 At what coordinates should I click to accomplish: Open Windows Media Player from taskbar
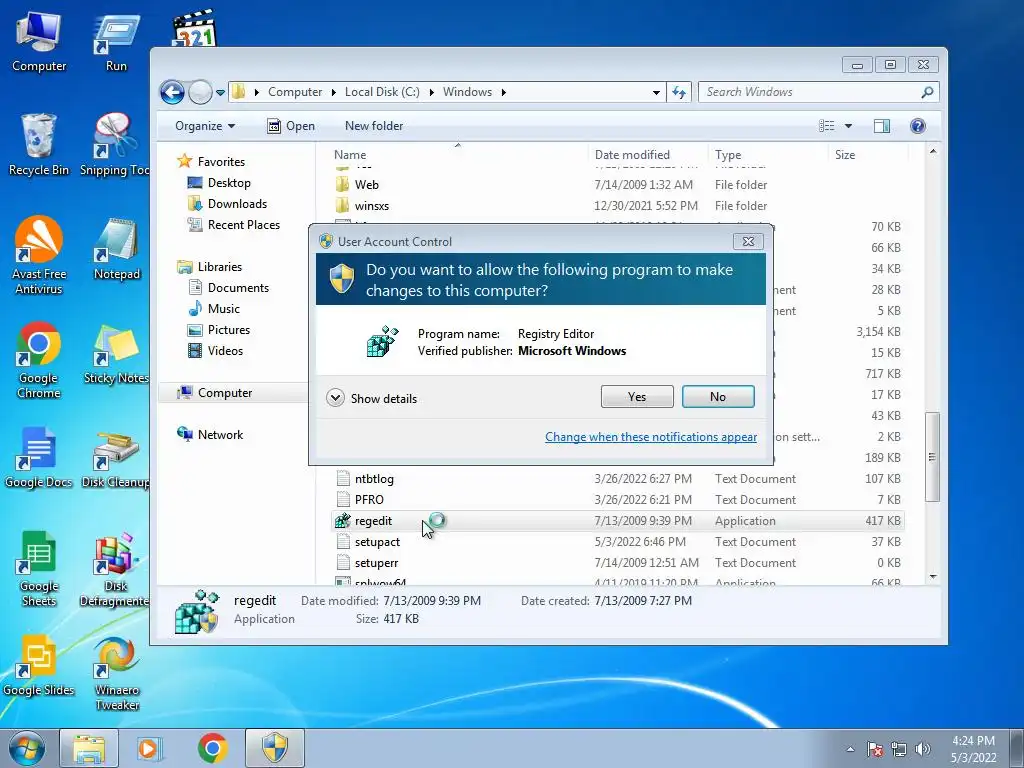(x=150, y=748)
